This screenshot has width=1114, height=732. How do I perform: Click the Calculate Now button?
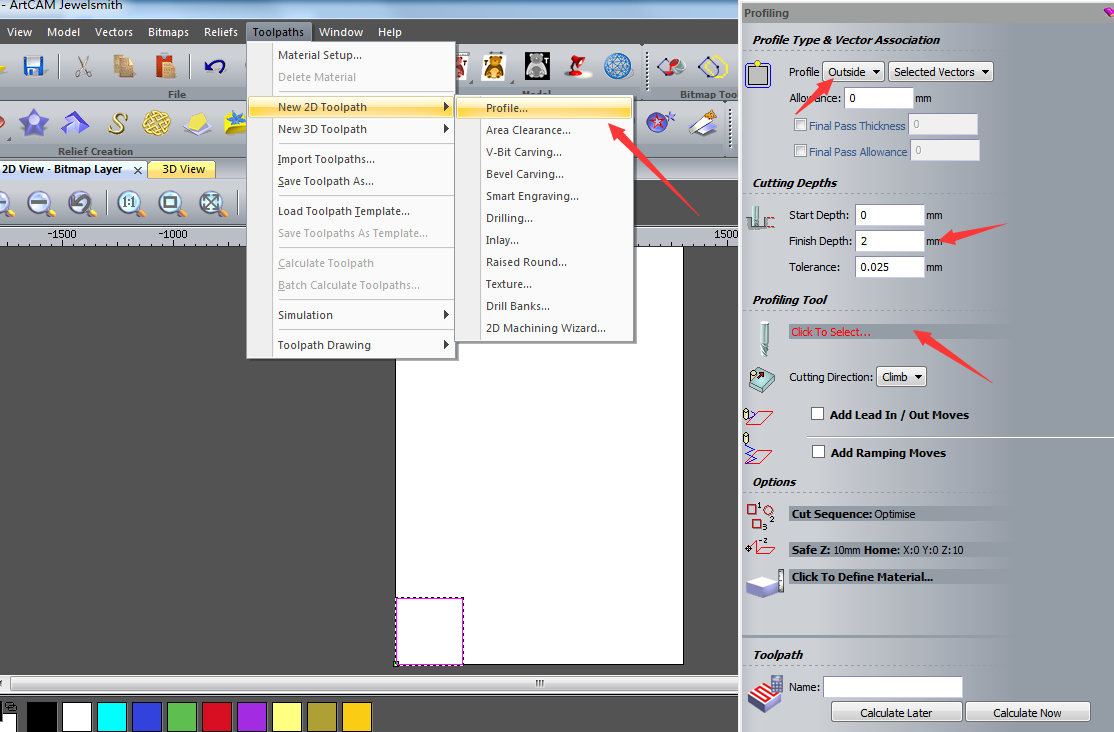point(1027,712)
